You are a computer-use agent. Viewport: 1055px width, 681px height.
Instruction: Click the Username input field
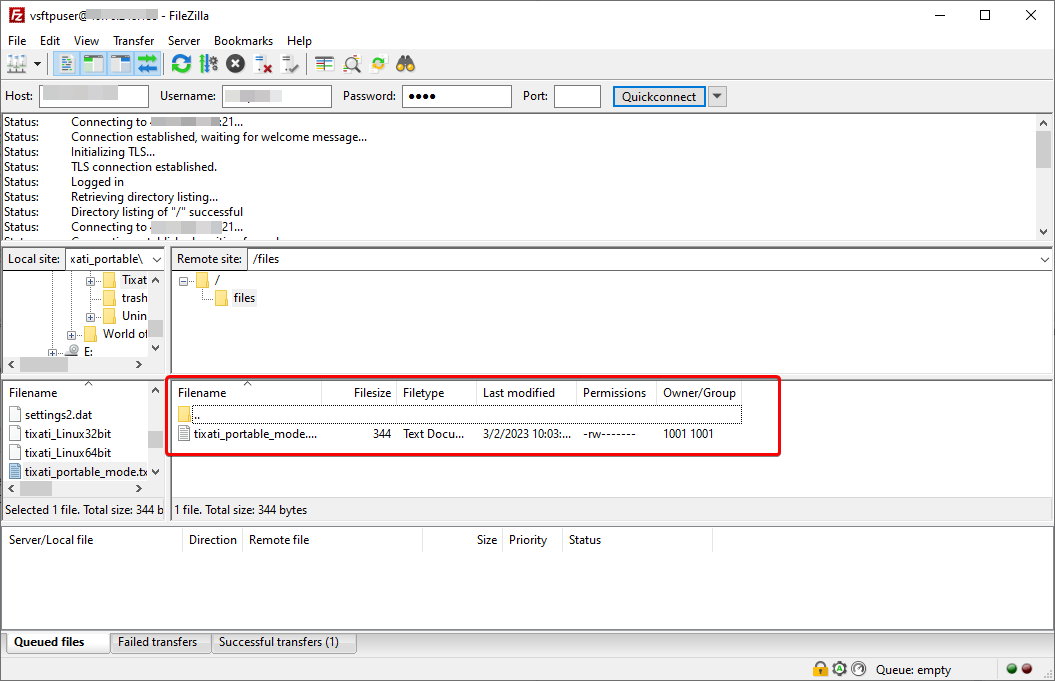click(x=277, y=96)
